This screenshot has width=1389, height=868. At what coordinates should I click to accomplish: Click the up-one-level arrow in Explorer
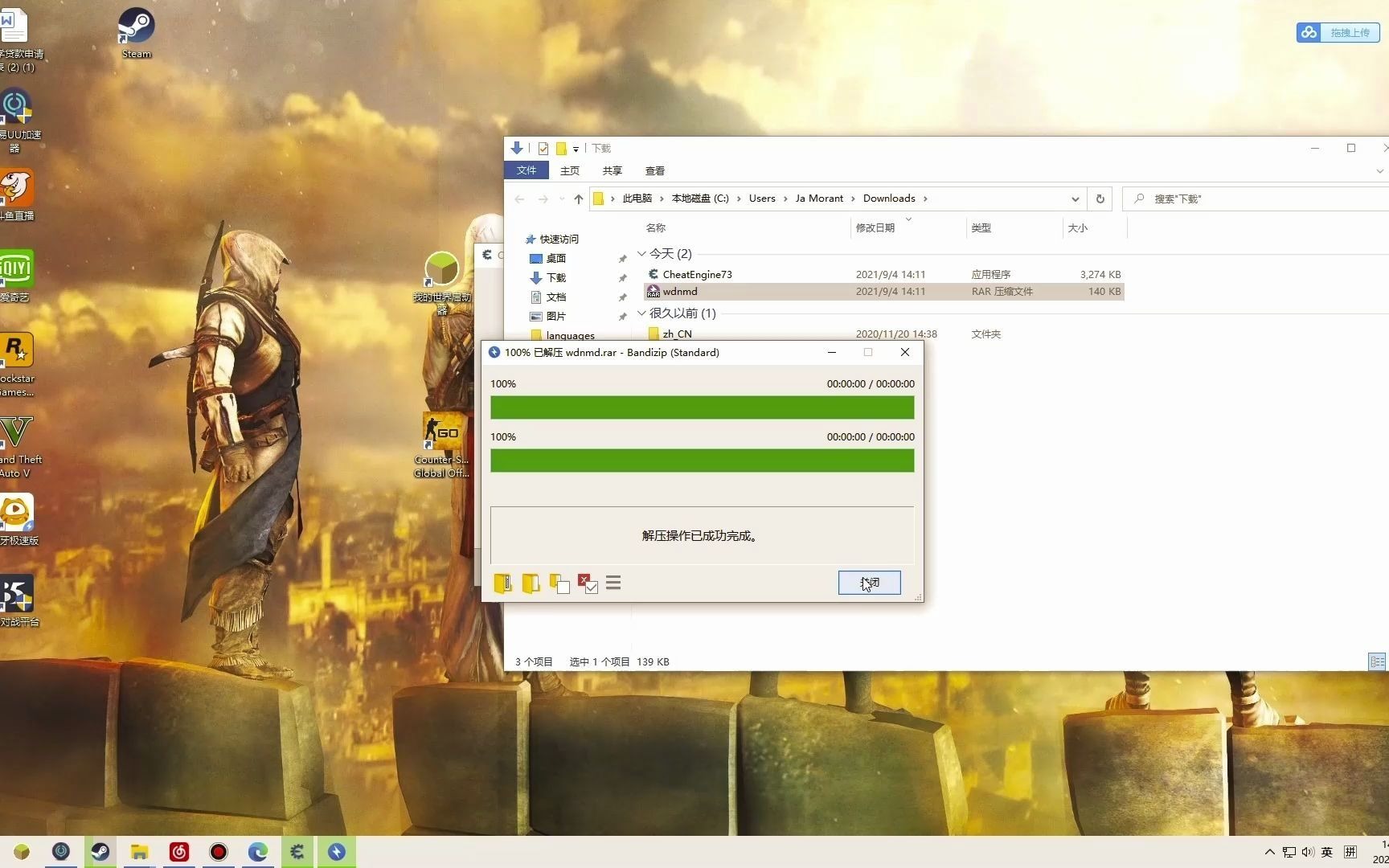579,199
